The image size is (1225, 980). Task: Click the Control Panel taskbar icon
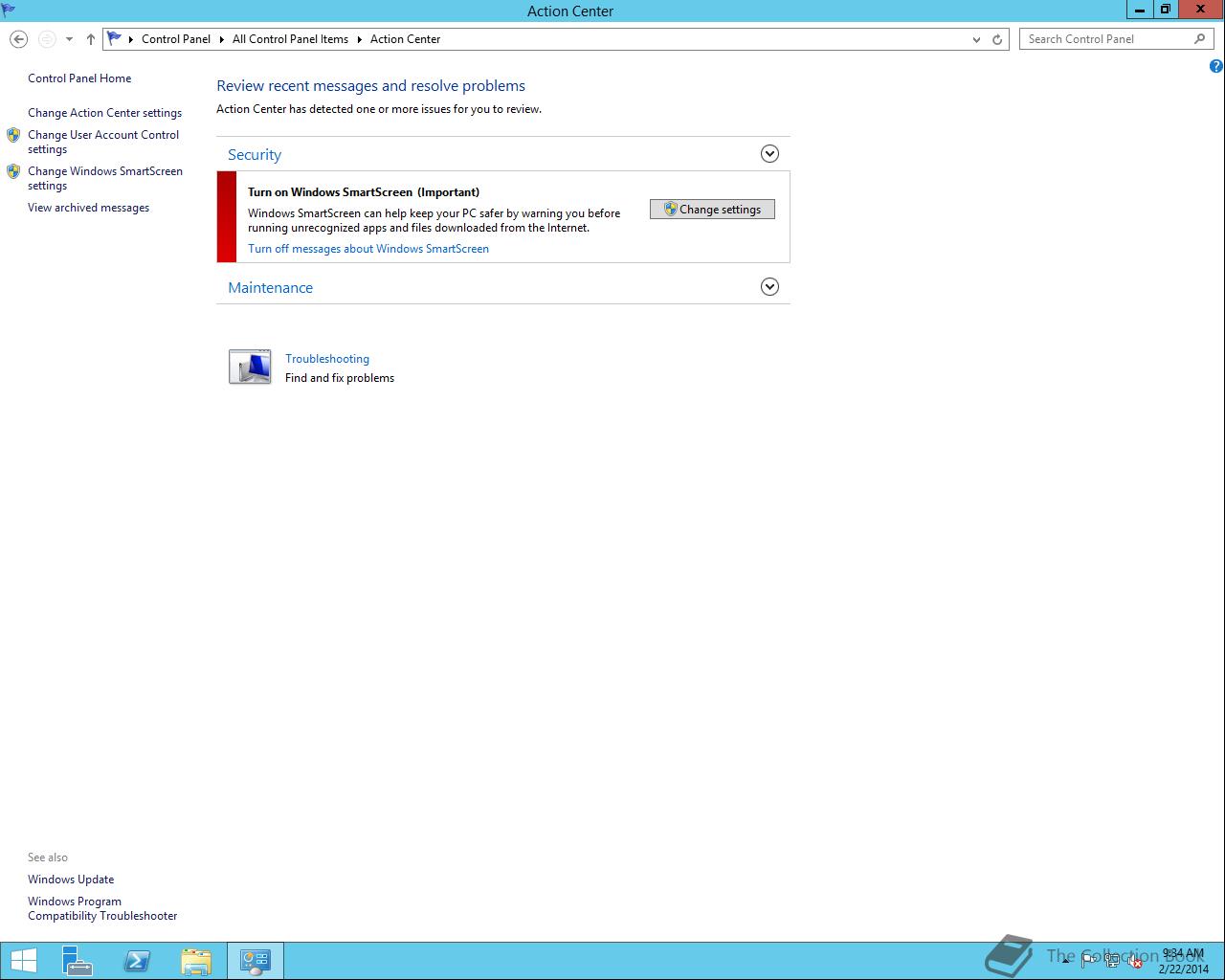[x=256, y=961]
